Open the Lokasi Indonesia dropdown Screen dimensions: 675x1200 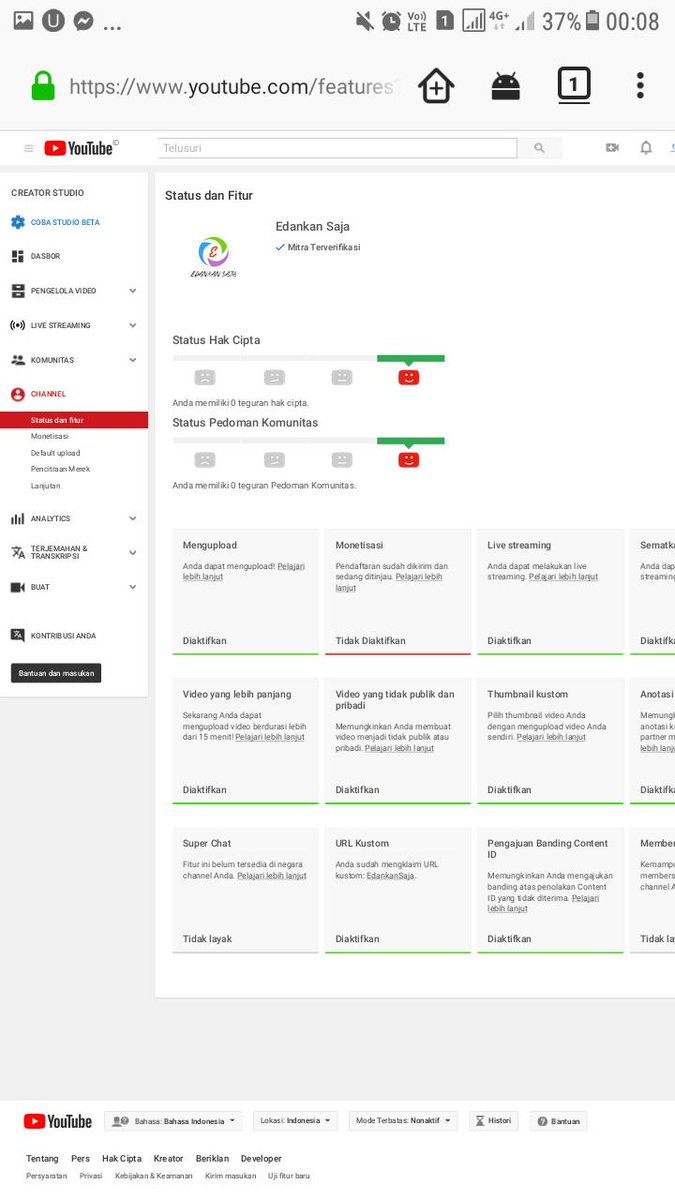tap(295, 1121)
